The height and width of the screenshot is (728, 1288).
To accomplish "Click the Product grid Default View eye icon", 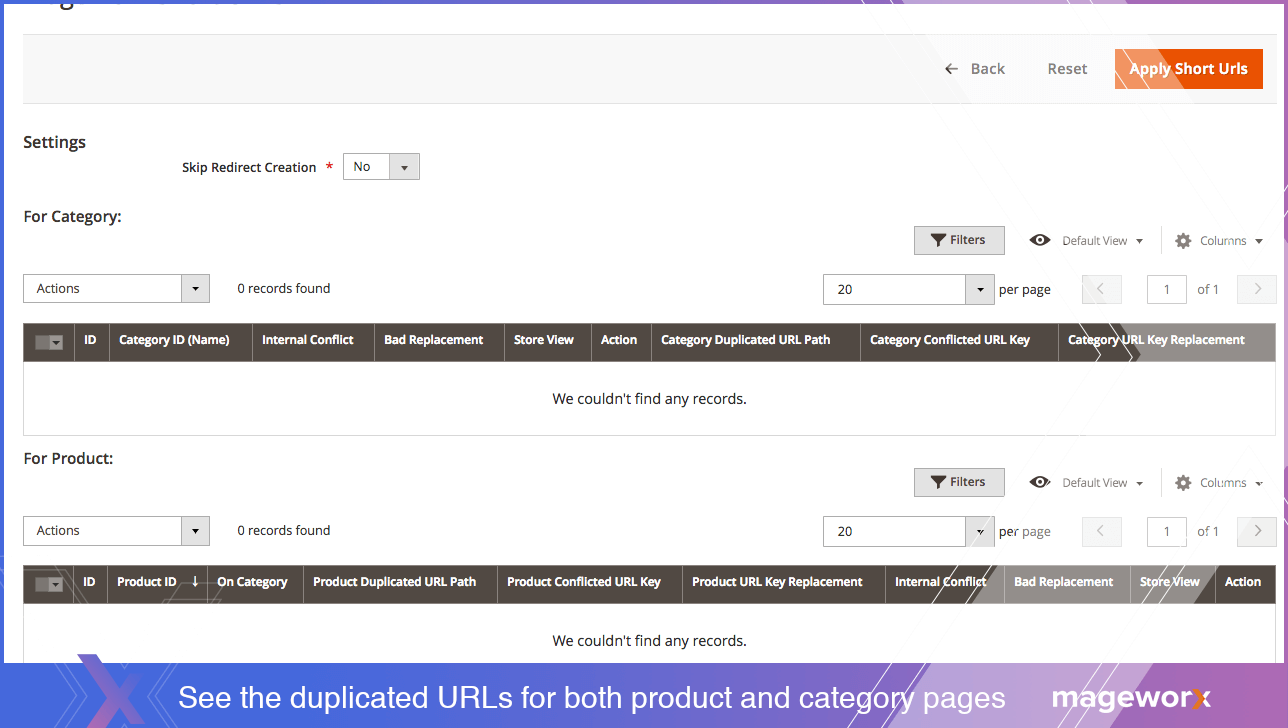I will [x=1040, y=483].
